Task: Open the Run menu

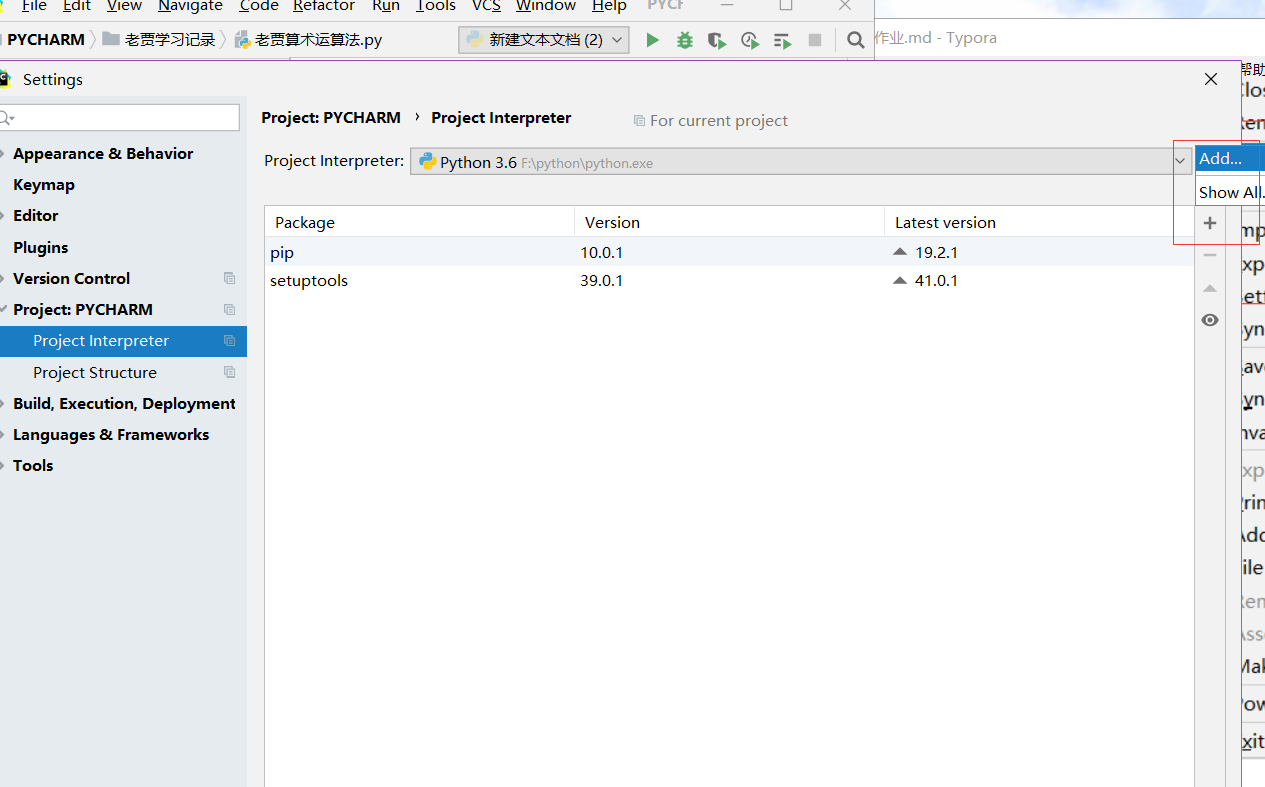Action: 386,6
